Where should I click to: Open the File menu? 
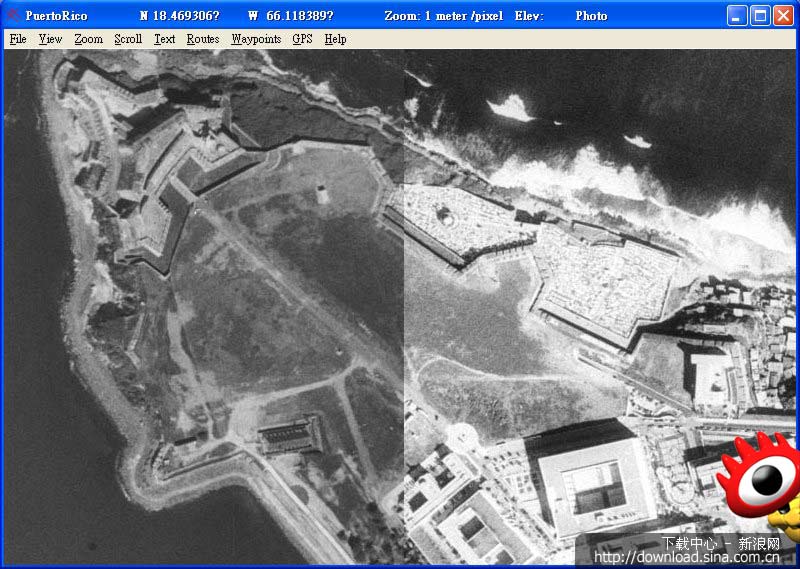click(18, 39)
